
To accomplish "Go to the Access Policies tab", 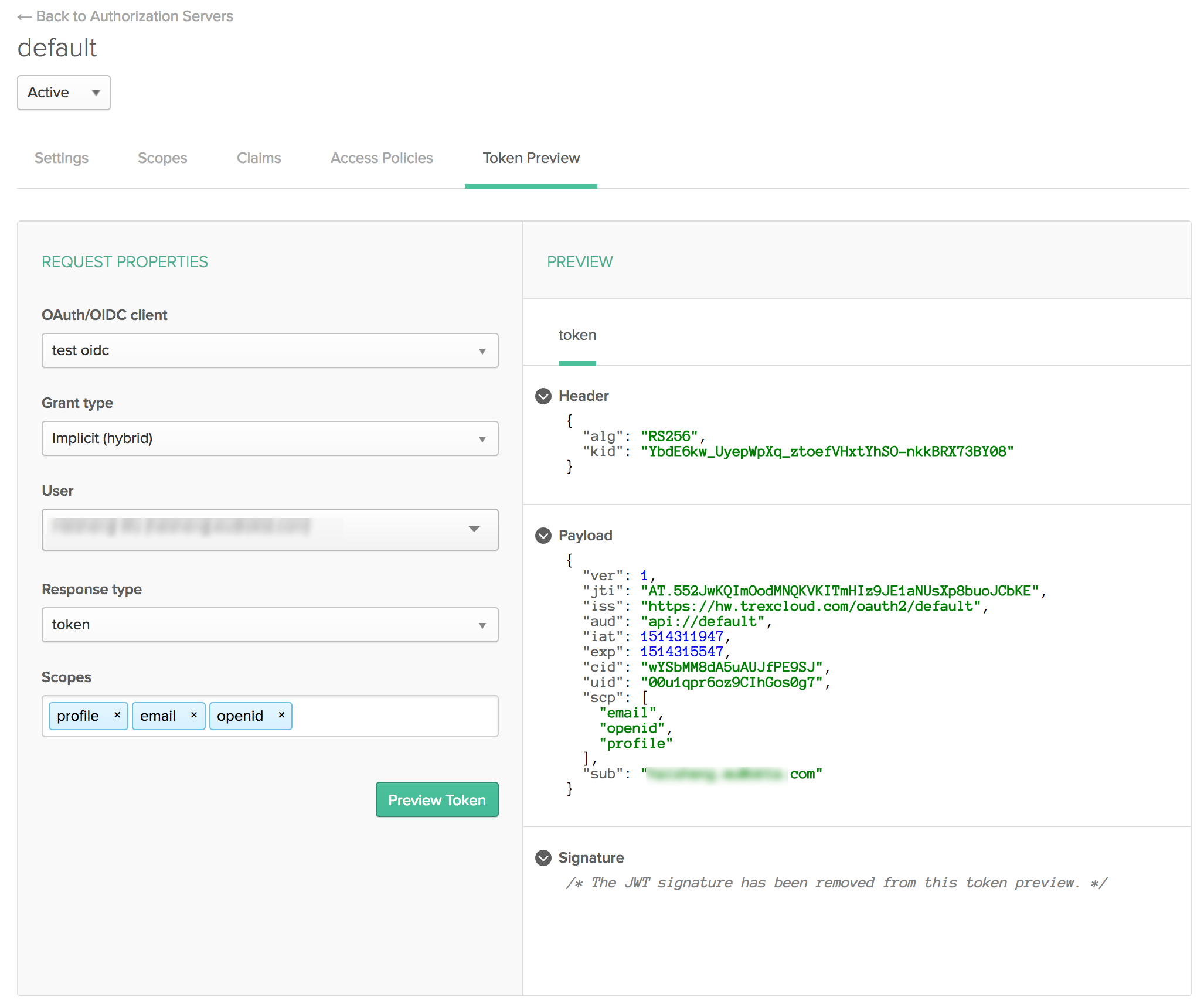I will 382,158.
